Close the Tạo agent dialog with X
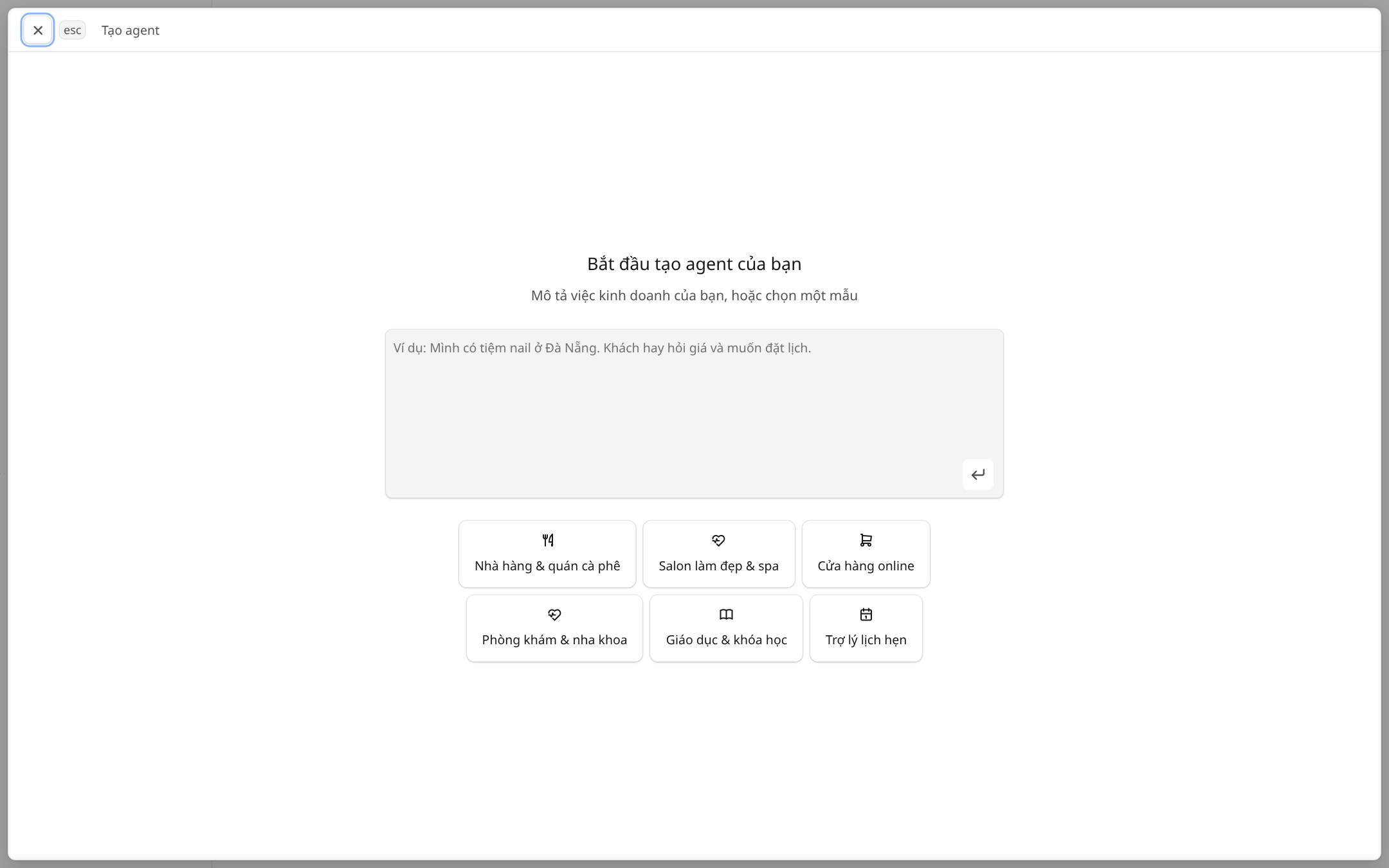The image size is (1389, 868). (37, 30)
